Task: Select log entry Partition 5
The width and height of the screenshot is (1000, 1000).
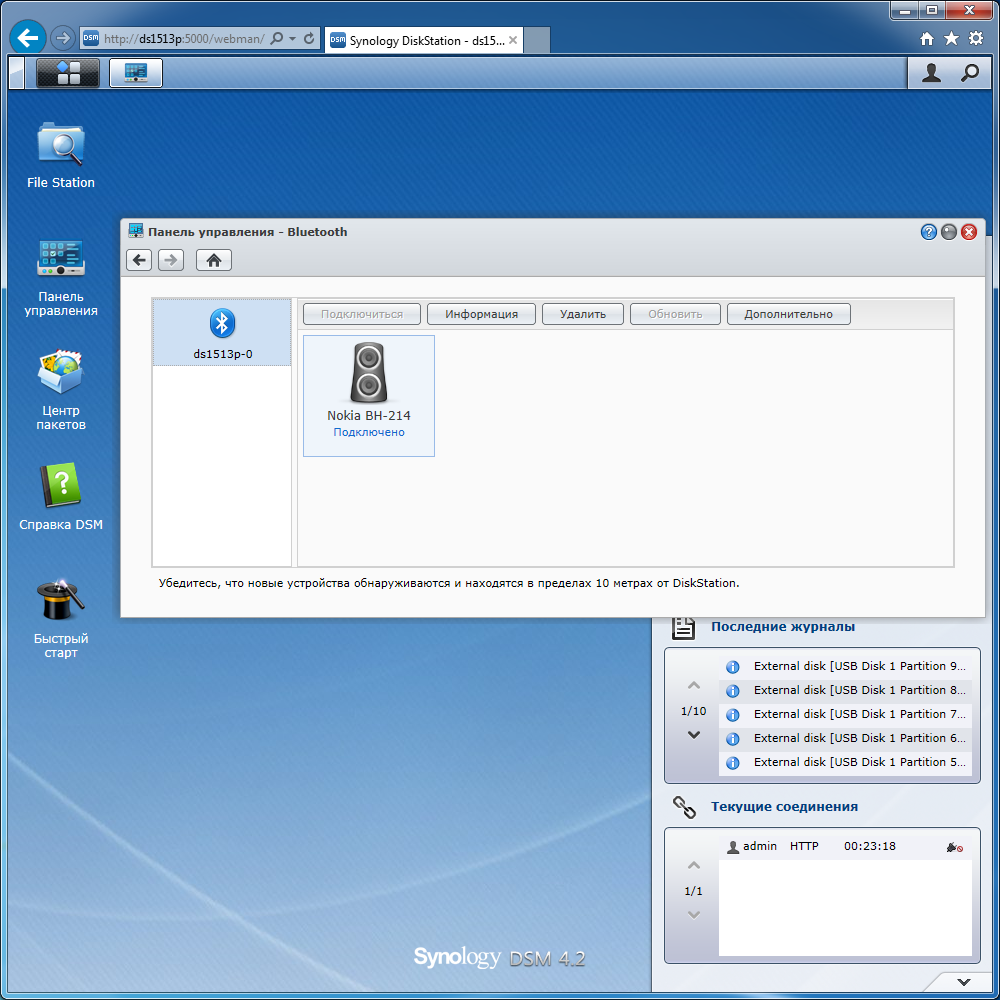Action: point(845,763)
